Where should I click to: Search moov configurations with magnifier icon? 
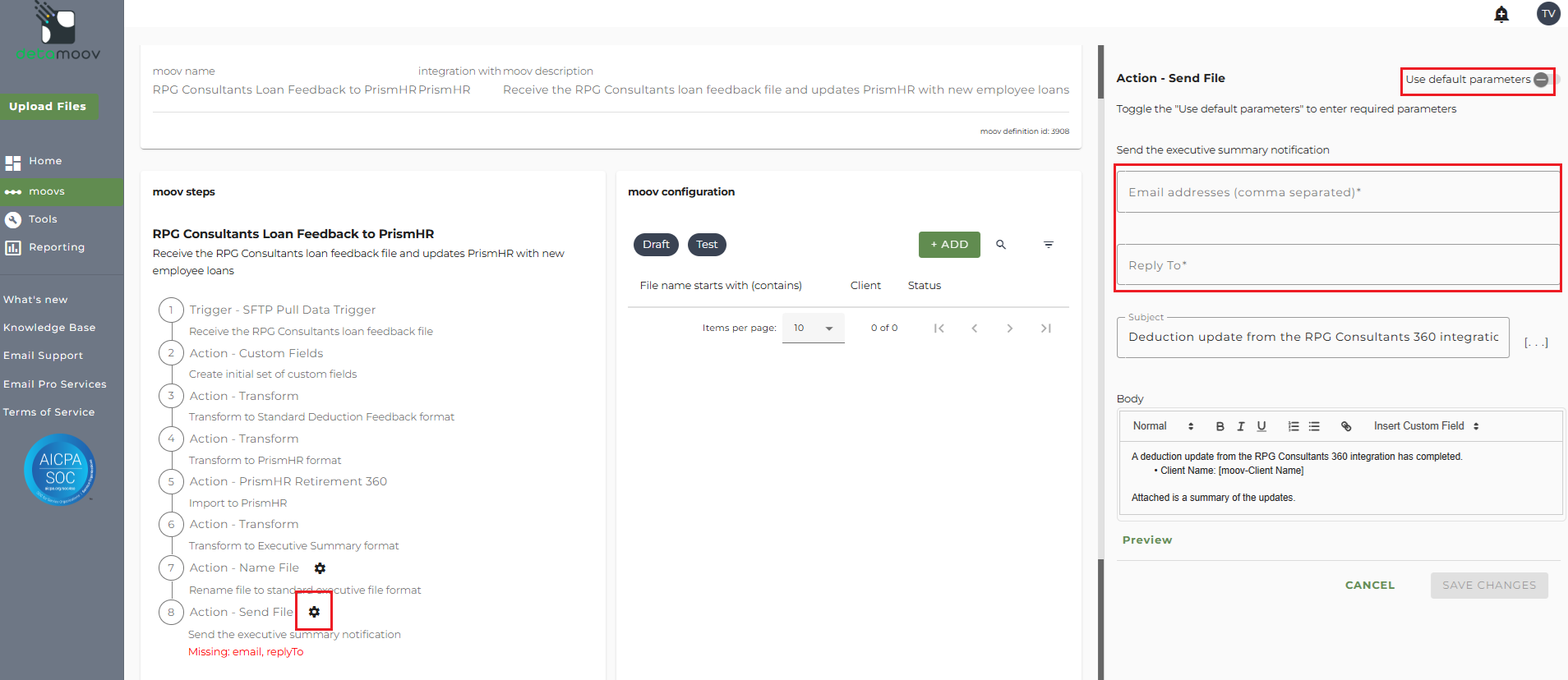(1001, 245)
